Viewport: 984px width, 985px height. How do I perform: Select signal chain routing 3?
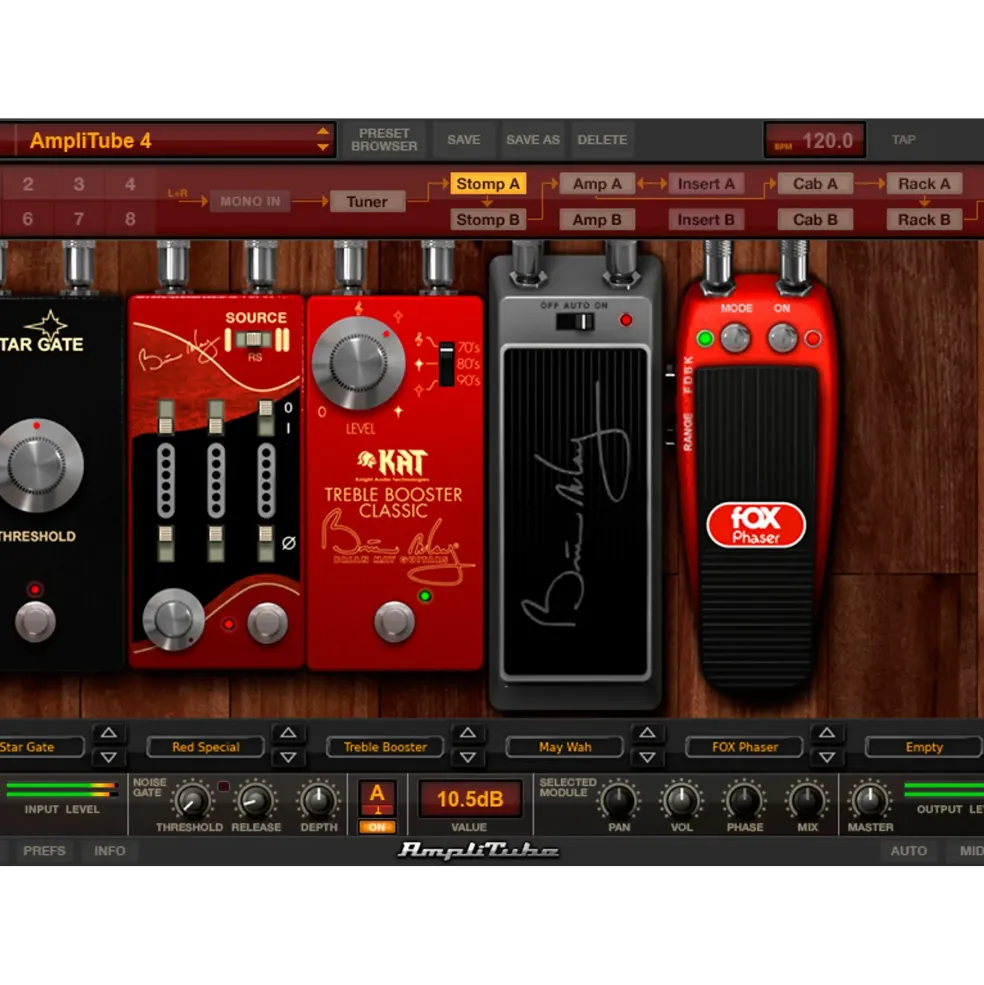(x=79, y=184)
